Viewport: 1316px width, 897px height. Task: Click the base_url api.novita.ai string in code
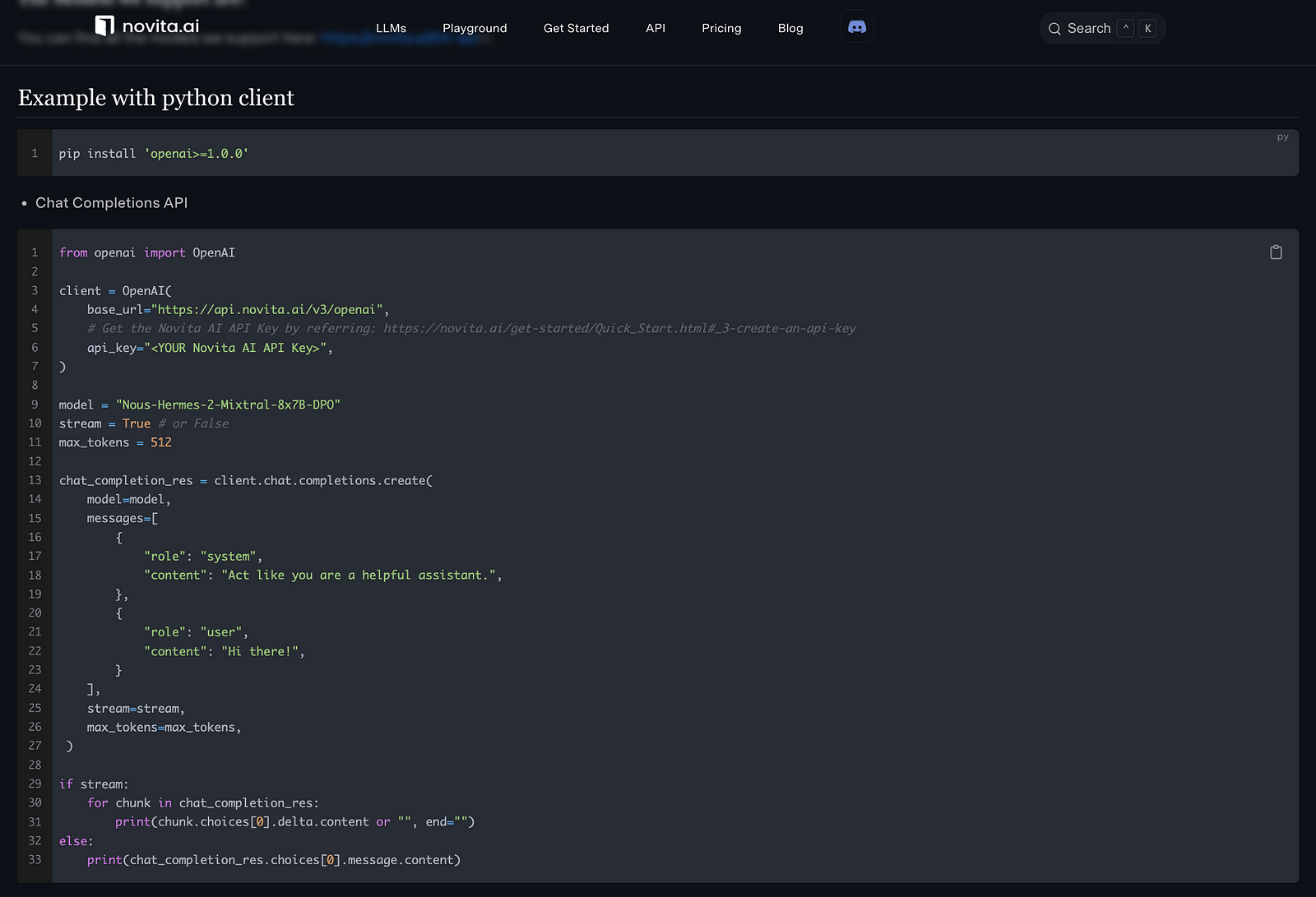click(266, 310)
